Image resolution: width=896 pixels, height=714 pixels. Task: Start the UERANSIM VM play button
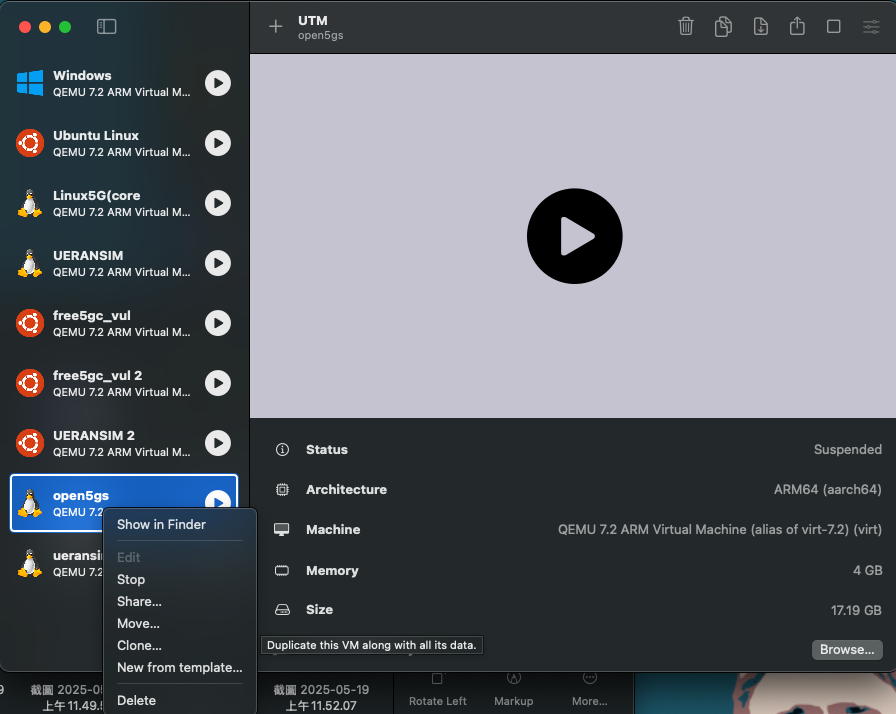pyautogui.click(x=218, y=263)
